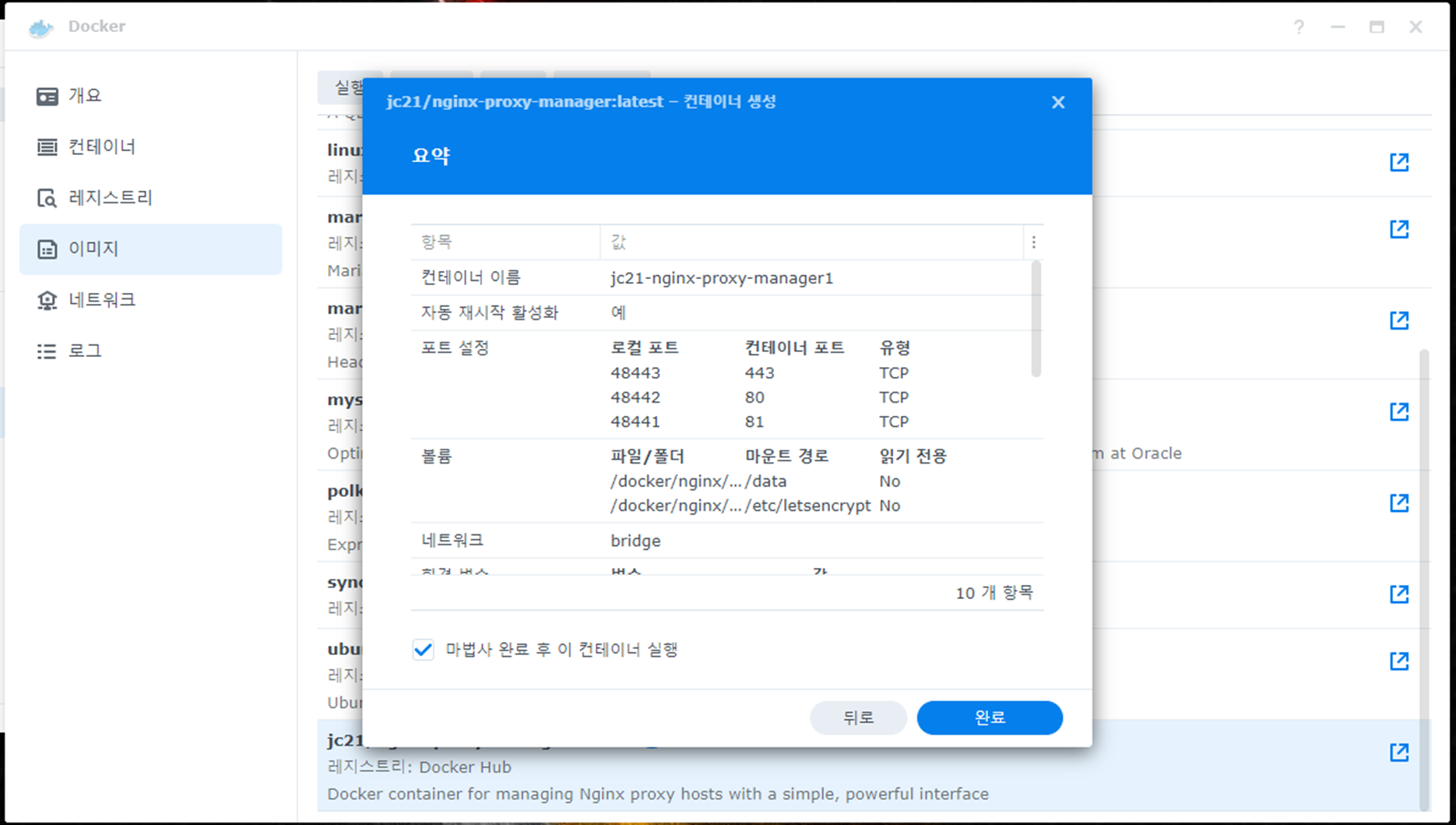Click local port 48443 value
The height and width of the screenshot is (825, 1456).
(x=635, y=373)
